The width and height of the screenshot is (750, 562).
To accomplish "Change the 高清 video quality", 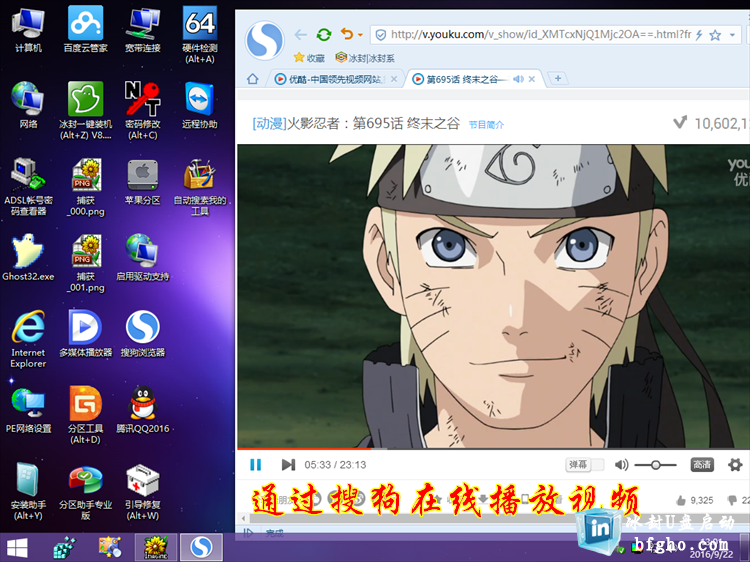I will 702,464.
